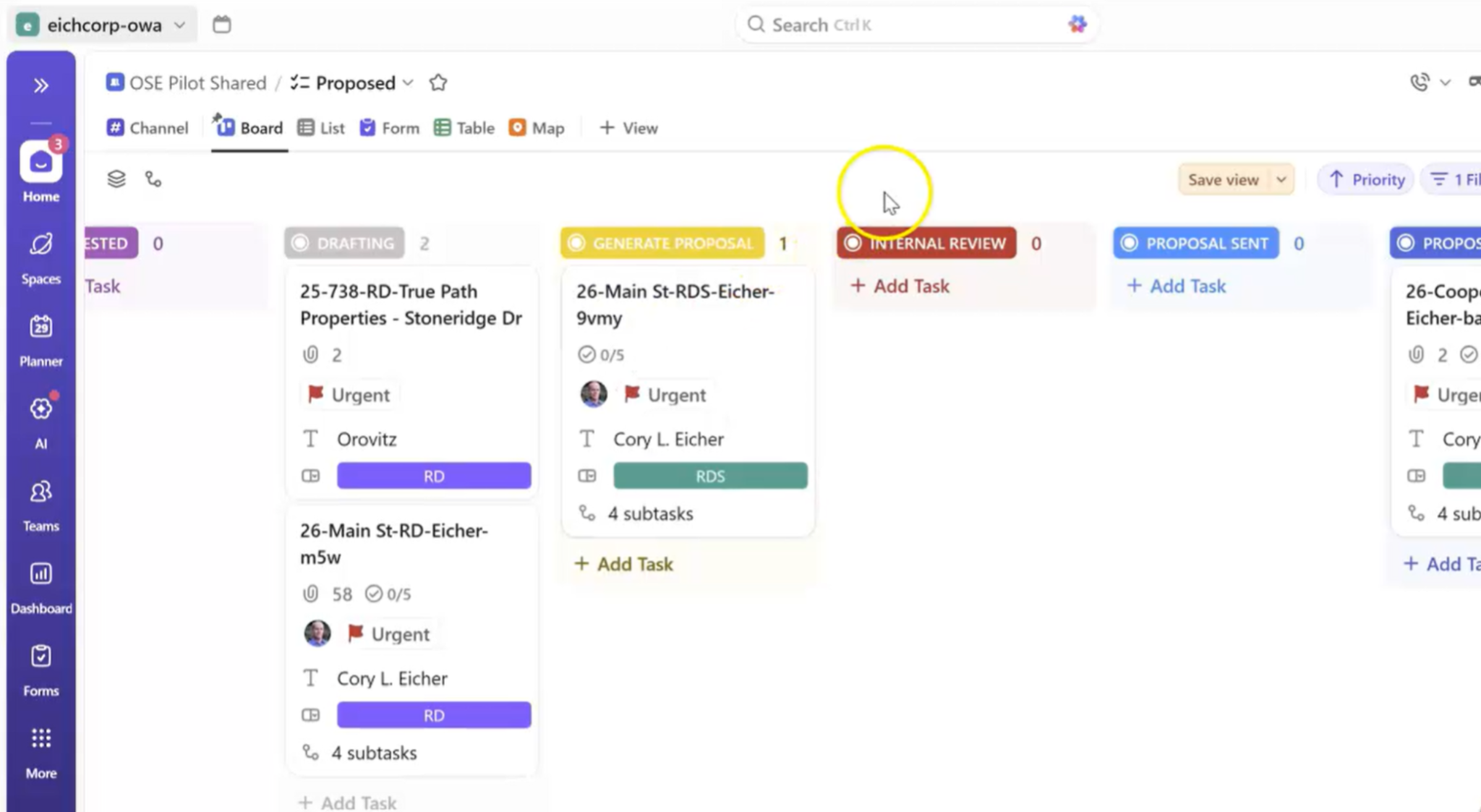Toggle Proposal Sent column status circle
Screen dimensions: 1481x812
(x=1129, y=243)
